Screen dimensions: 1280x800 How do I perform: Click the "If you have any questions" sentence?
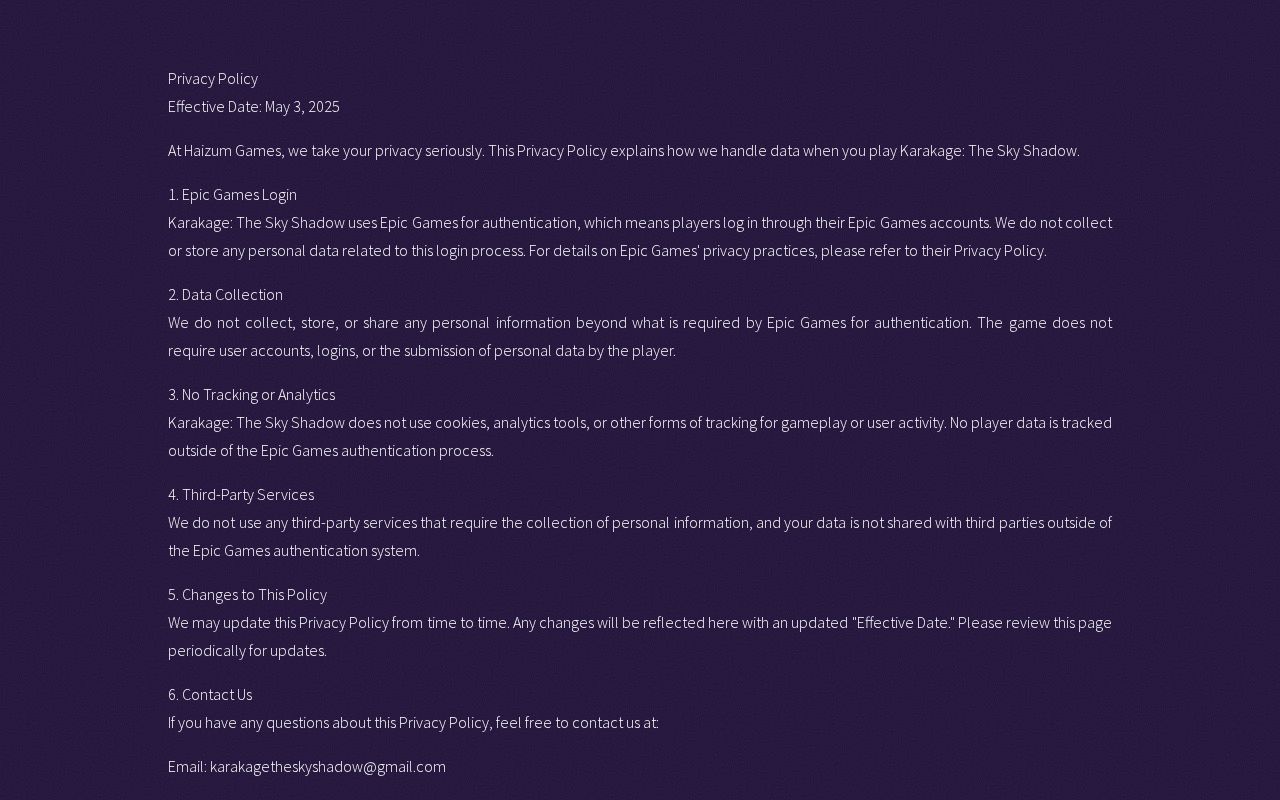click(x=413, y=722)
